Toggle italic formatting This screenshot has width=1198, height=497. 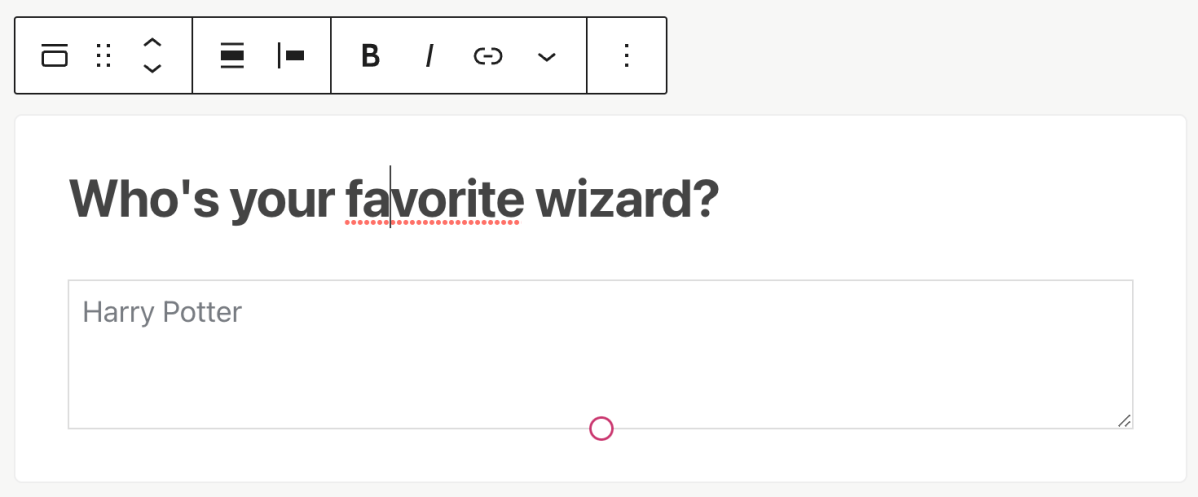coord(429,56)
